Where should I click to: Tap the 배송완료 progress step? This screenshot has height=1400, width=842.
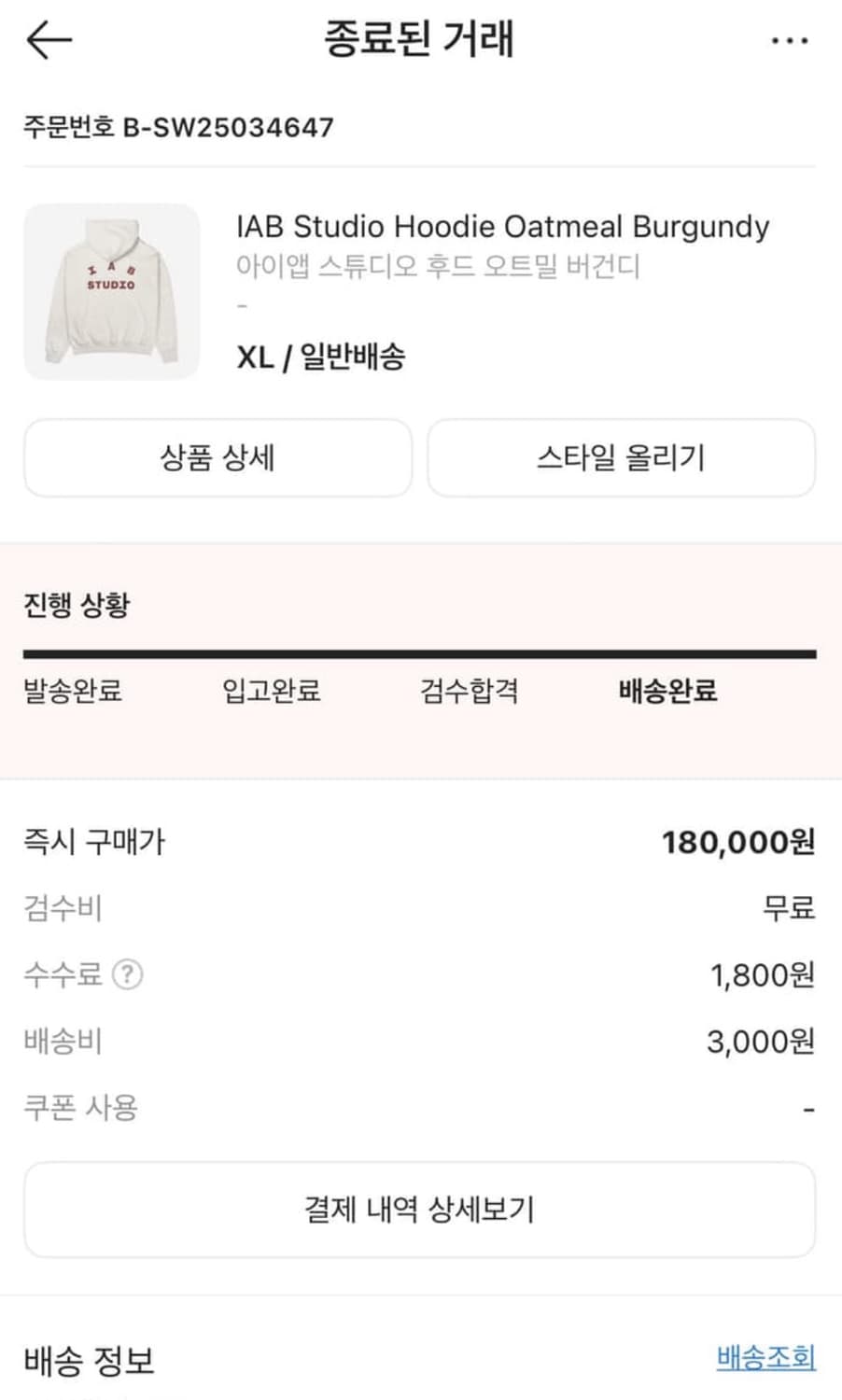(x=667, y=691)
